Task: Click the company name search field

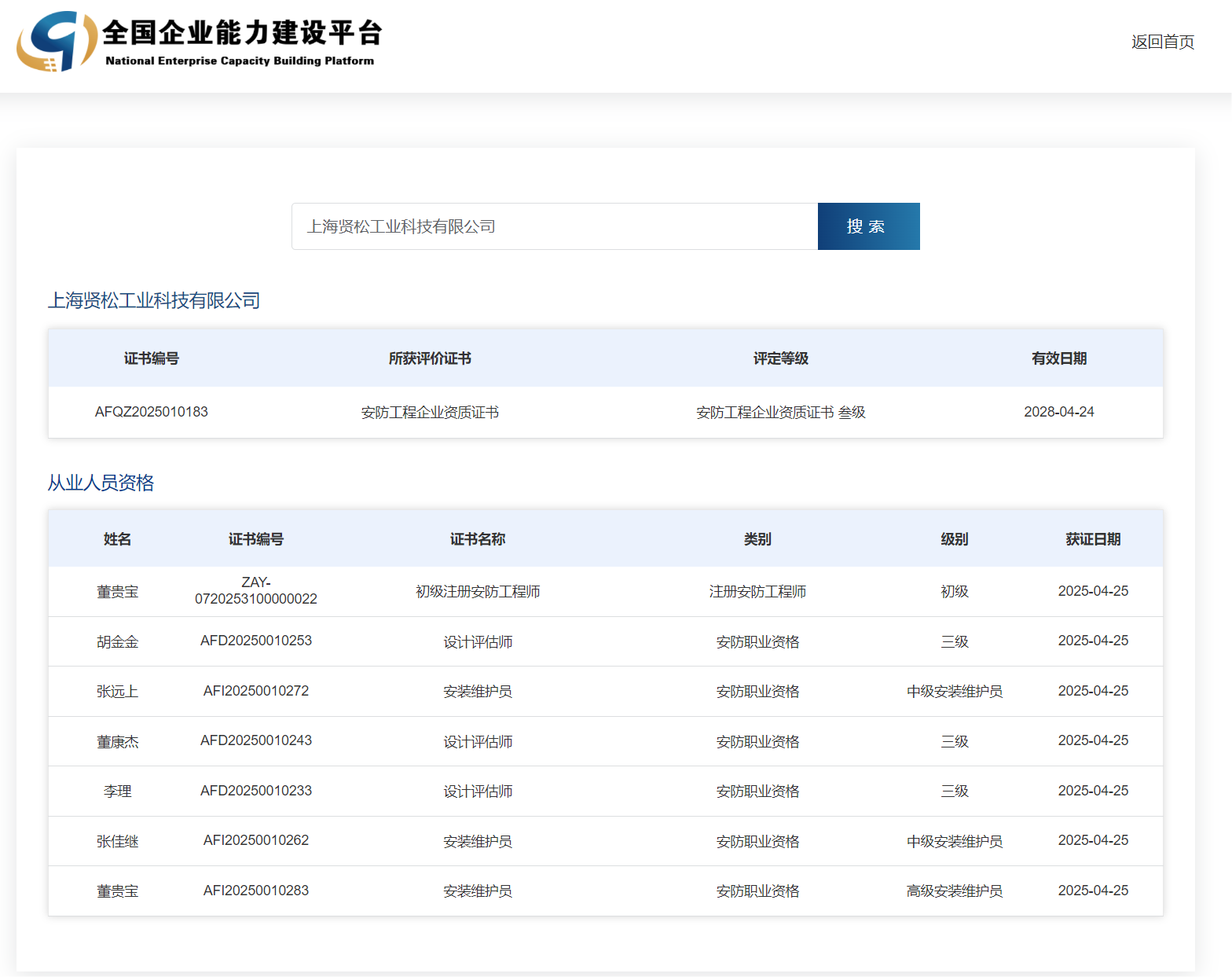Action: (554, 226)
